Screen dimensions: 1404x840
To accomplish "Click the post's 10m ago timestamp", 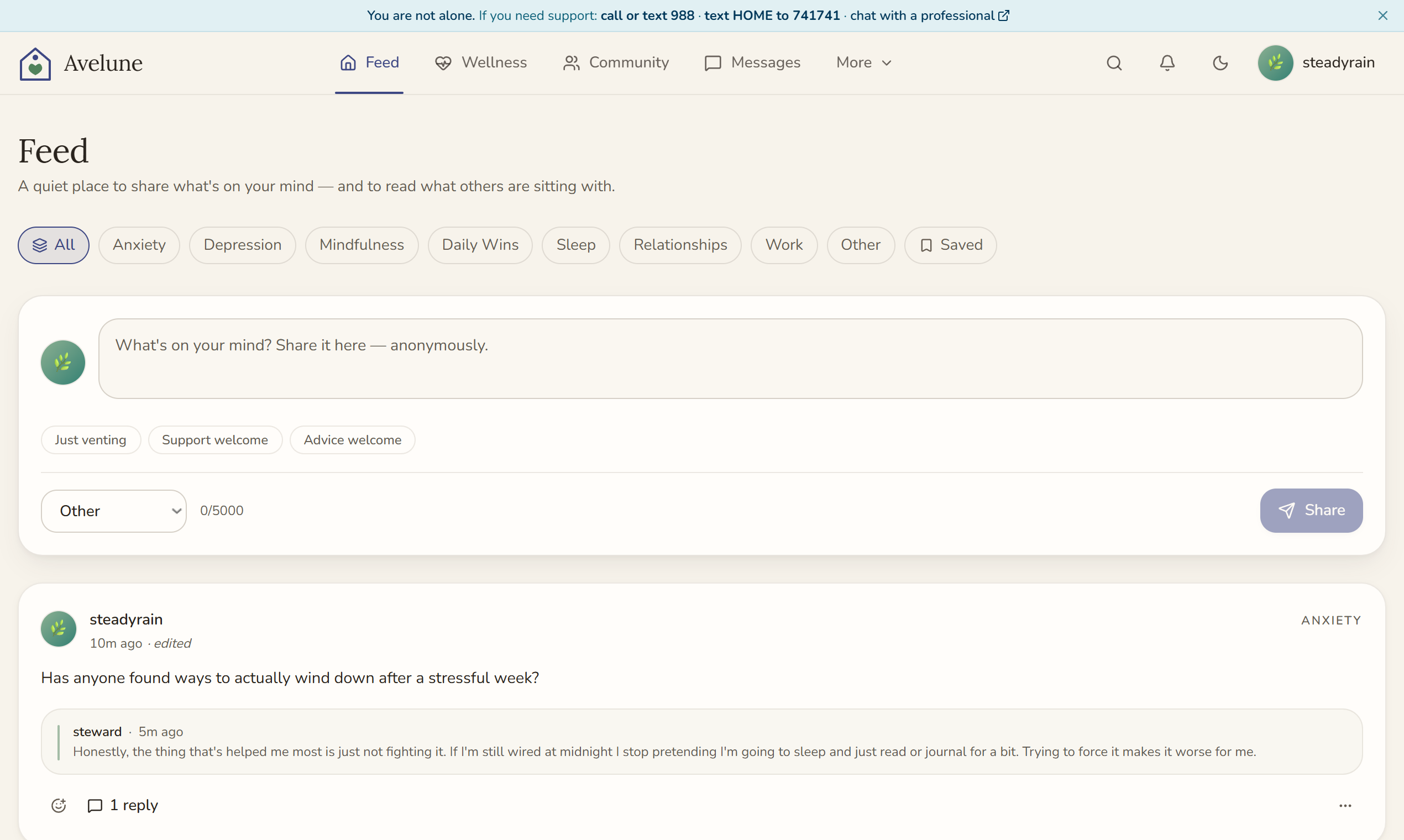I will (116, 644).
